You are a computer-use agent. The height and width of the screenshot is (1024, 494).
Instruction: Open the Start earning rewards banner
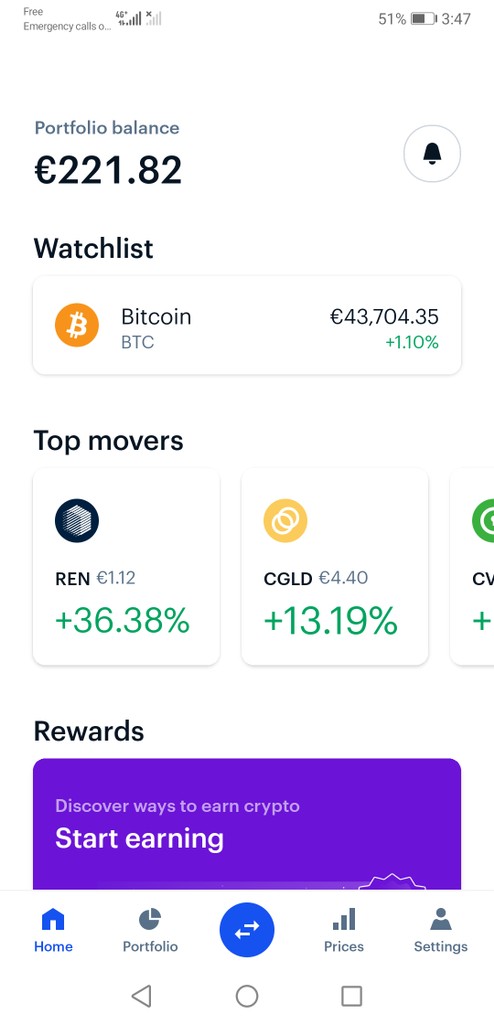247,824
